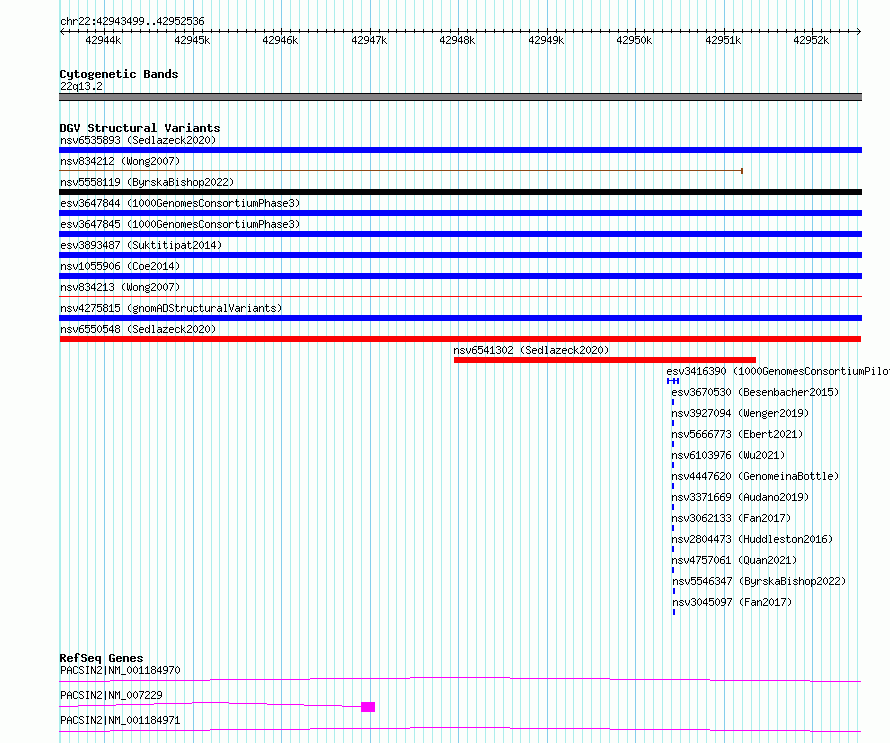This screenshot has height=743, width=890.
Task: Click the magenta exon box of PACSIN2 NM_007229
Action: [368, 707]
